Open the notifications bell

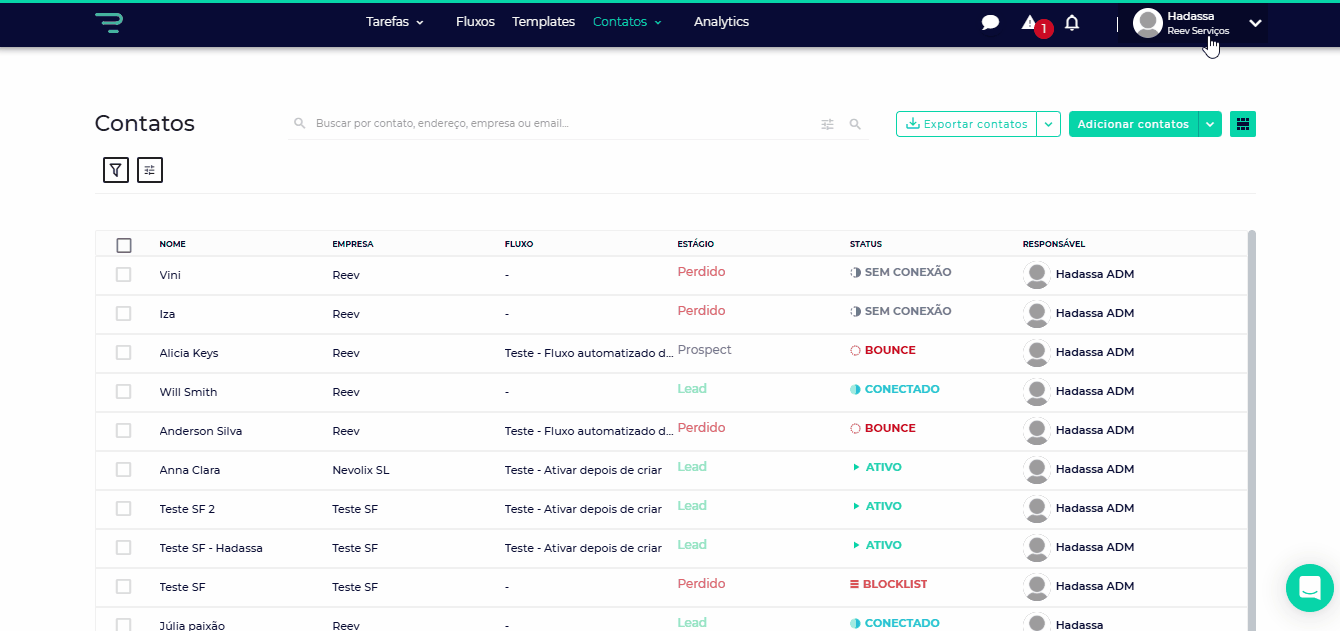tap(1072, 22)
